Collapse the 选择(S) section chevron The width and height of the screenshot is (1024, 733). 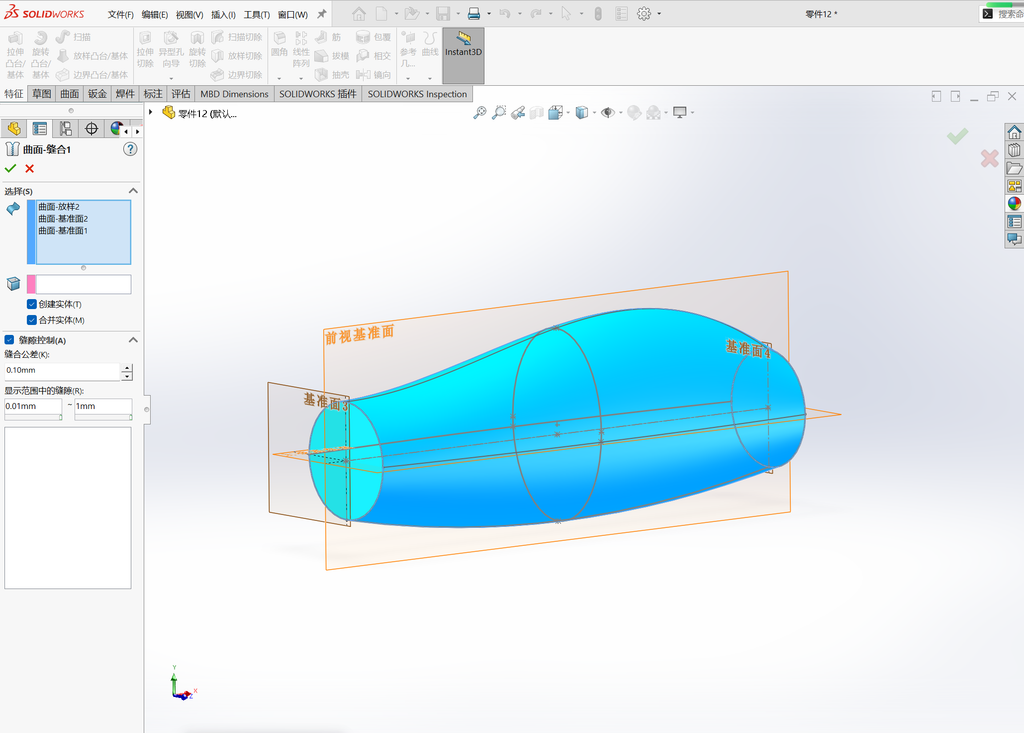coord(133,191)
